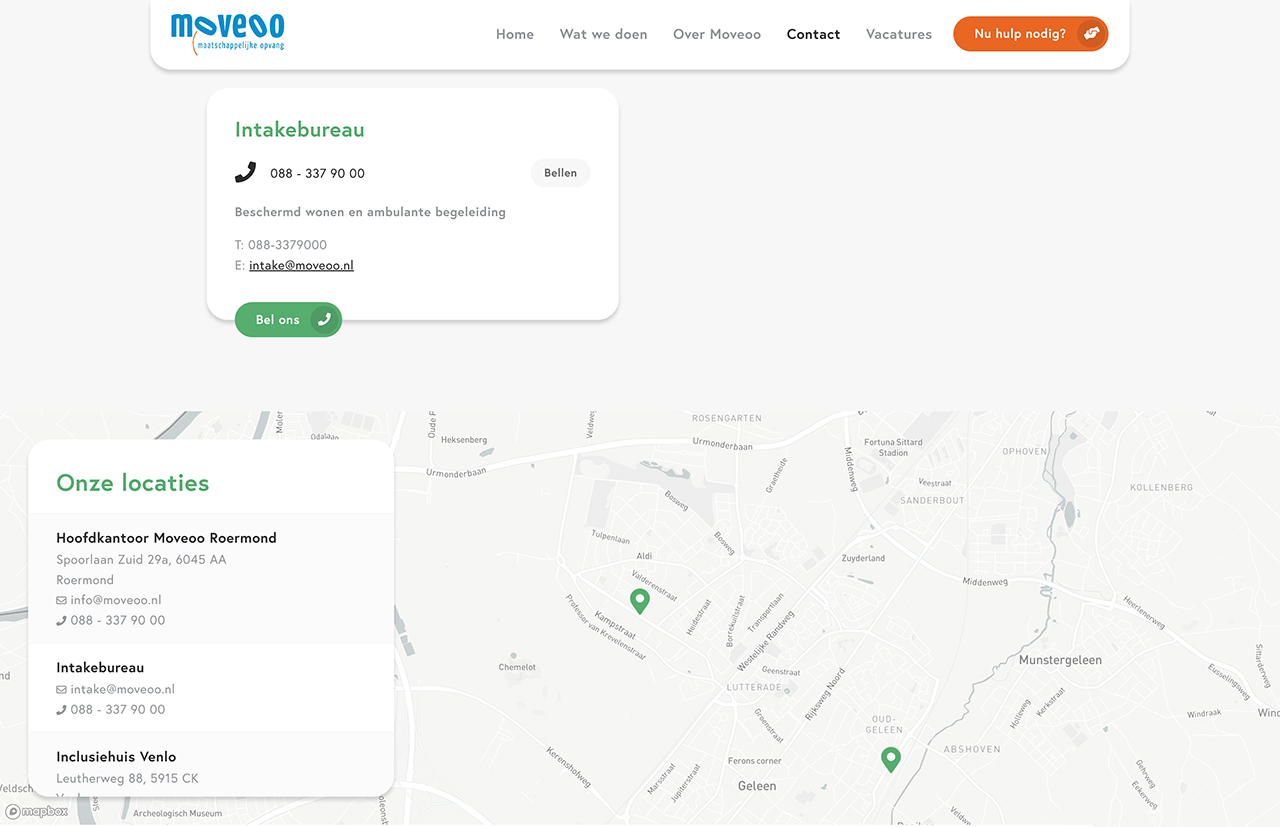
Task: Click the Nu hulp nodig? button
Action: (1030, 33)
